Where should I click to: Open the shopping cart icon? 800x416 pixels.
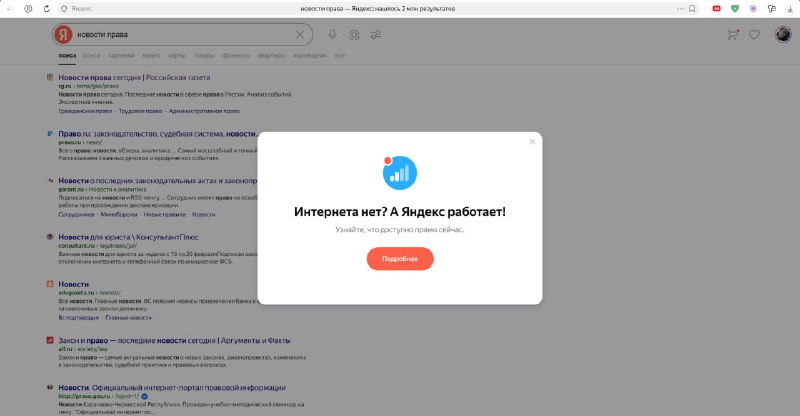[733, 35]
